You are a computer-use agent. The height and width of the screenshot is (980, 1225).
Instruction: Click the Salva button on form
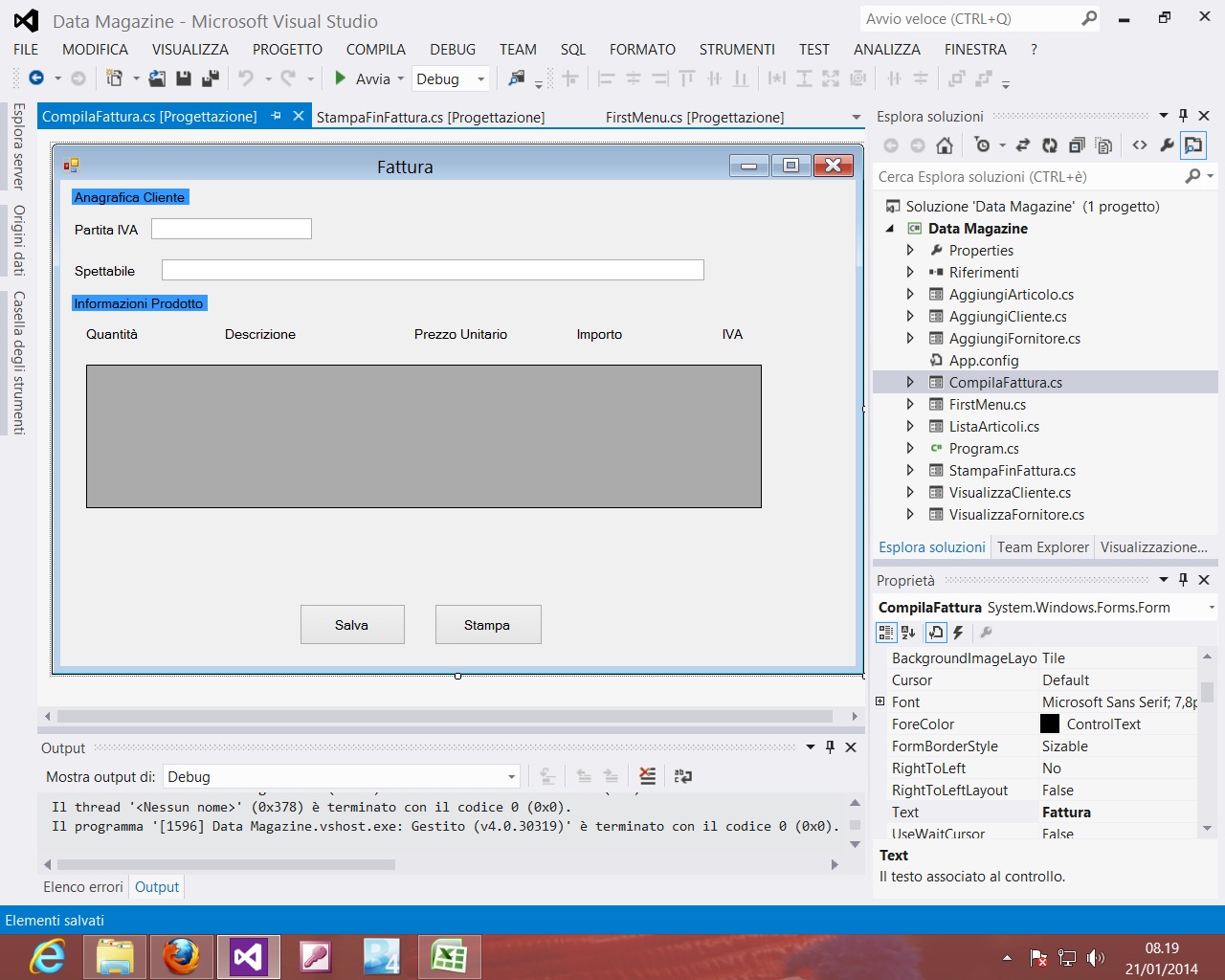(352, 625)
